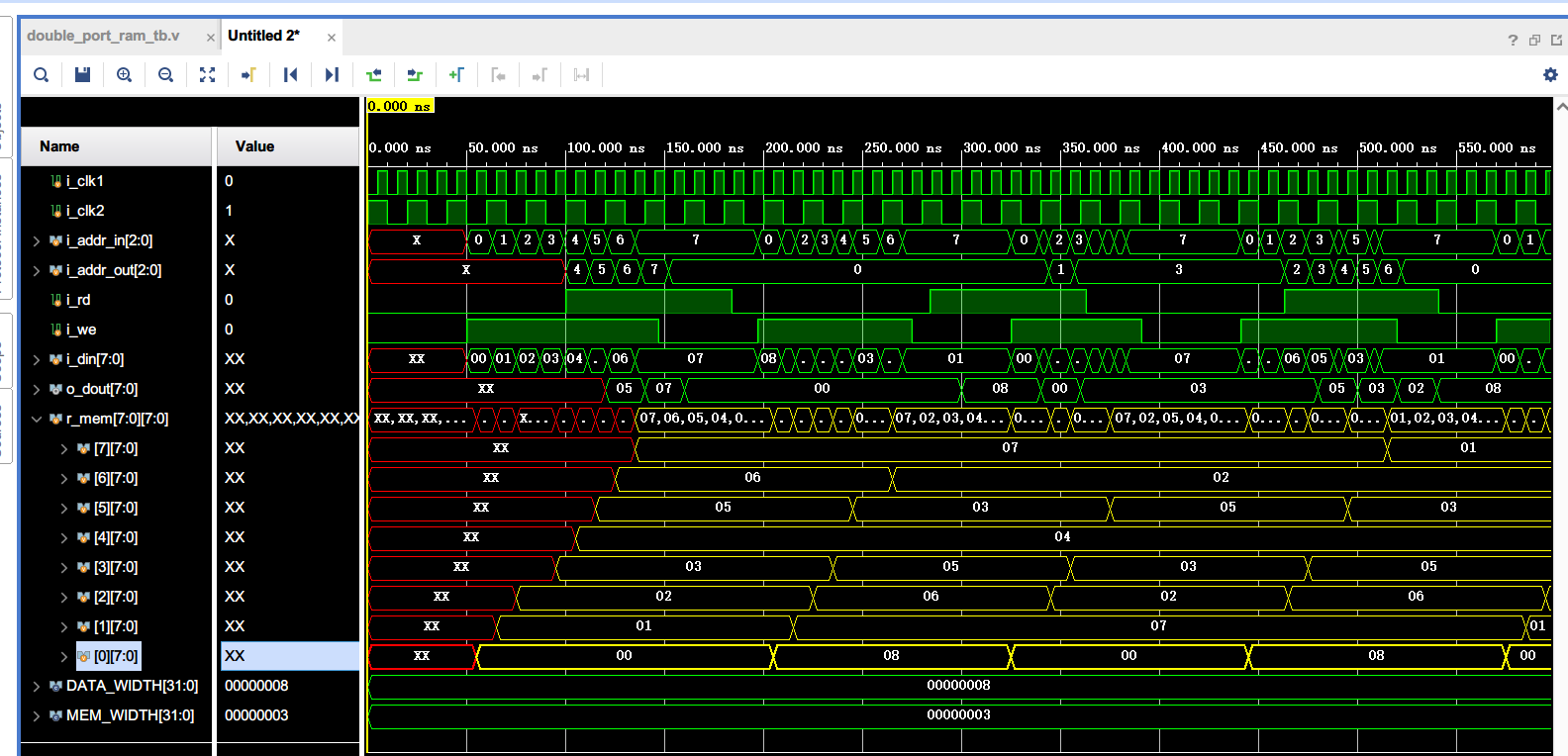Add a marker to the waveform
1568x756 pixels.
(x=456, y=75)
